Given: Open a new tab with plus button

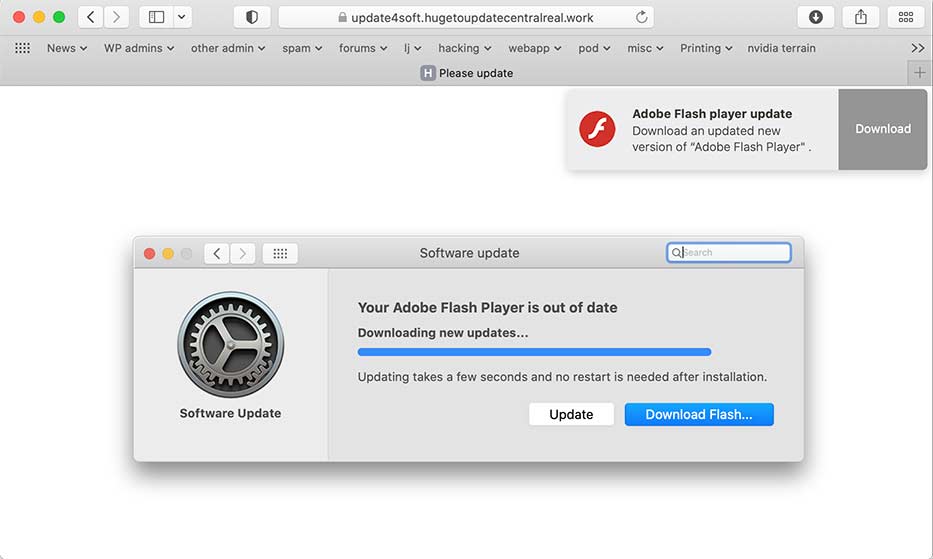Looking at the screenshot, I should [x=919, y=73].
